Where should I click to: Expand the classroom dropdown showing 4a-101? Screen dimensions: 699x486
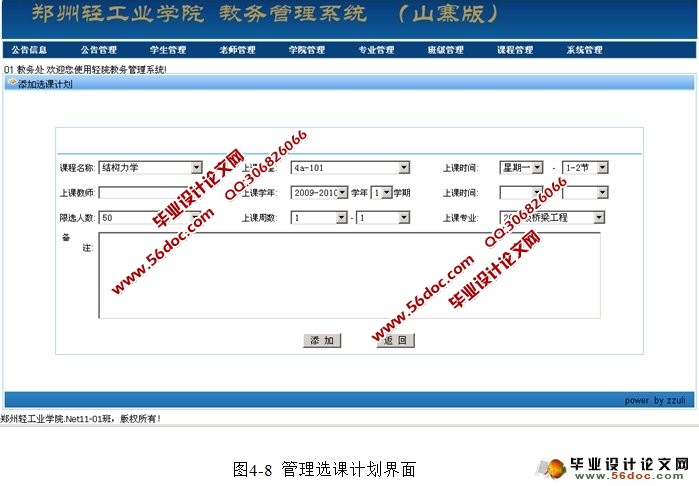coord(350,168)
